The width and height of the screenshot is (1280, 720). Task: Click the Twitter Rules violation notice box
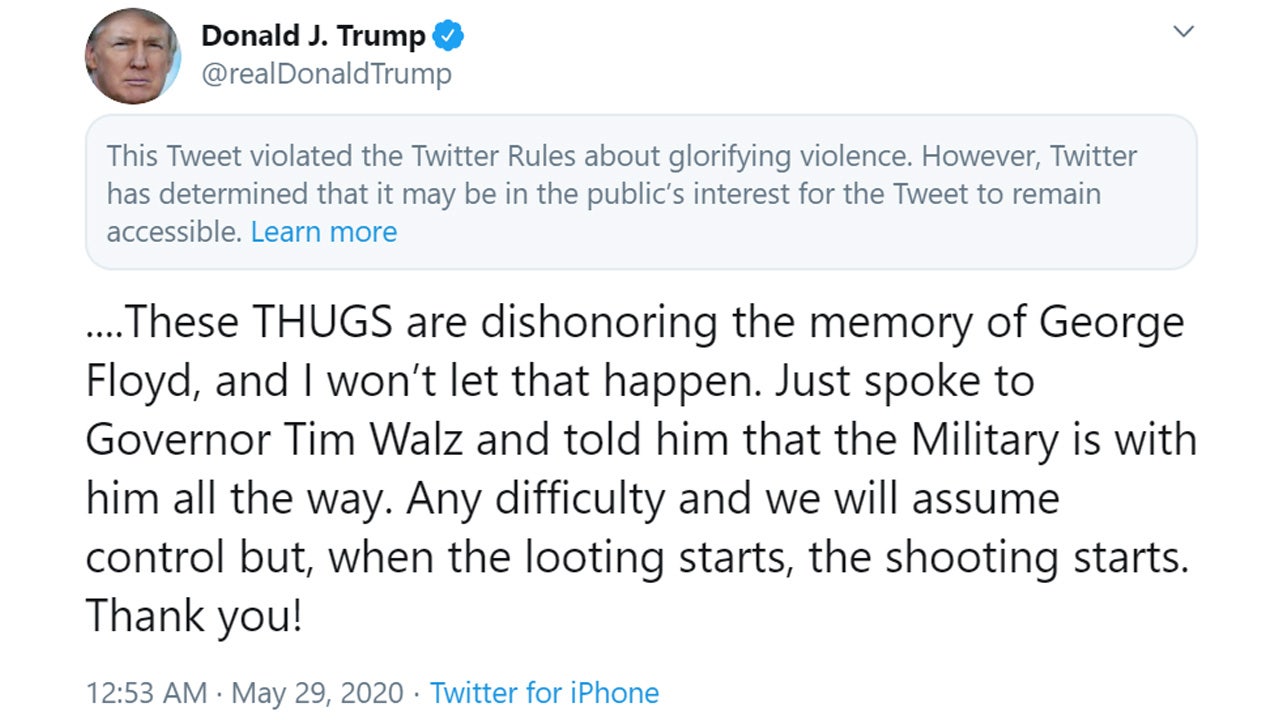pyautogui.click(x=640, y=192)
